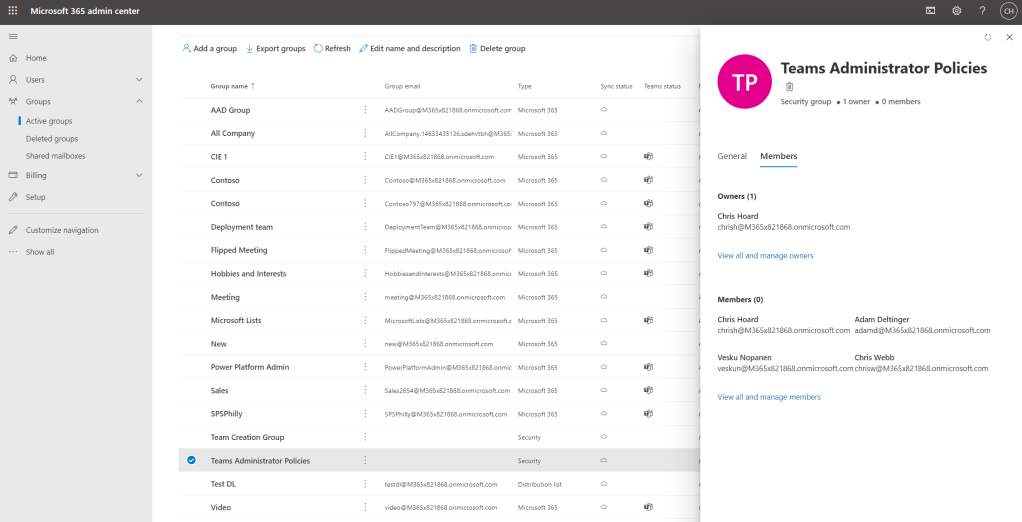Open Deleted groups in sidebar
Image resolution: width=1022 pixels, height=522 pixels.
click(x=52, y=138)
